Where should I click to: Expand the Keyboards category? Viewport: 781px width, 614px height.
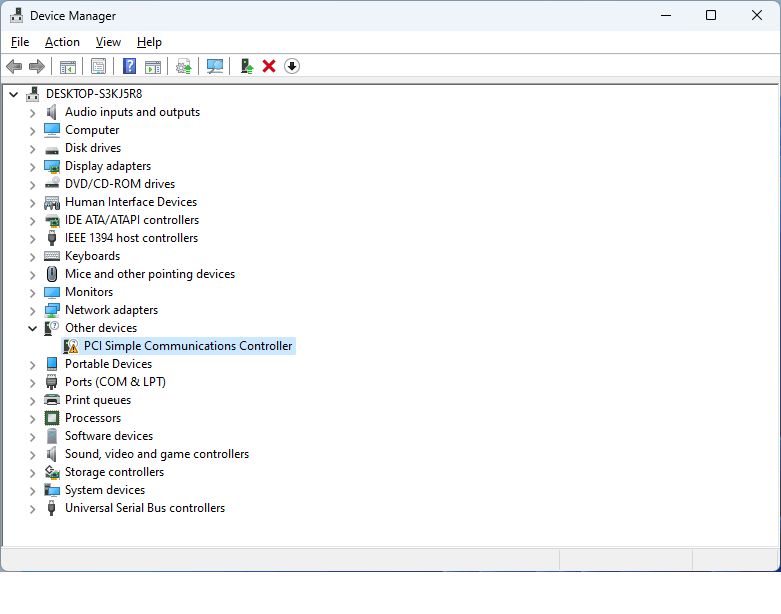(x=32, y=256)
